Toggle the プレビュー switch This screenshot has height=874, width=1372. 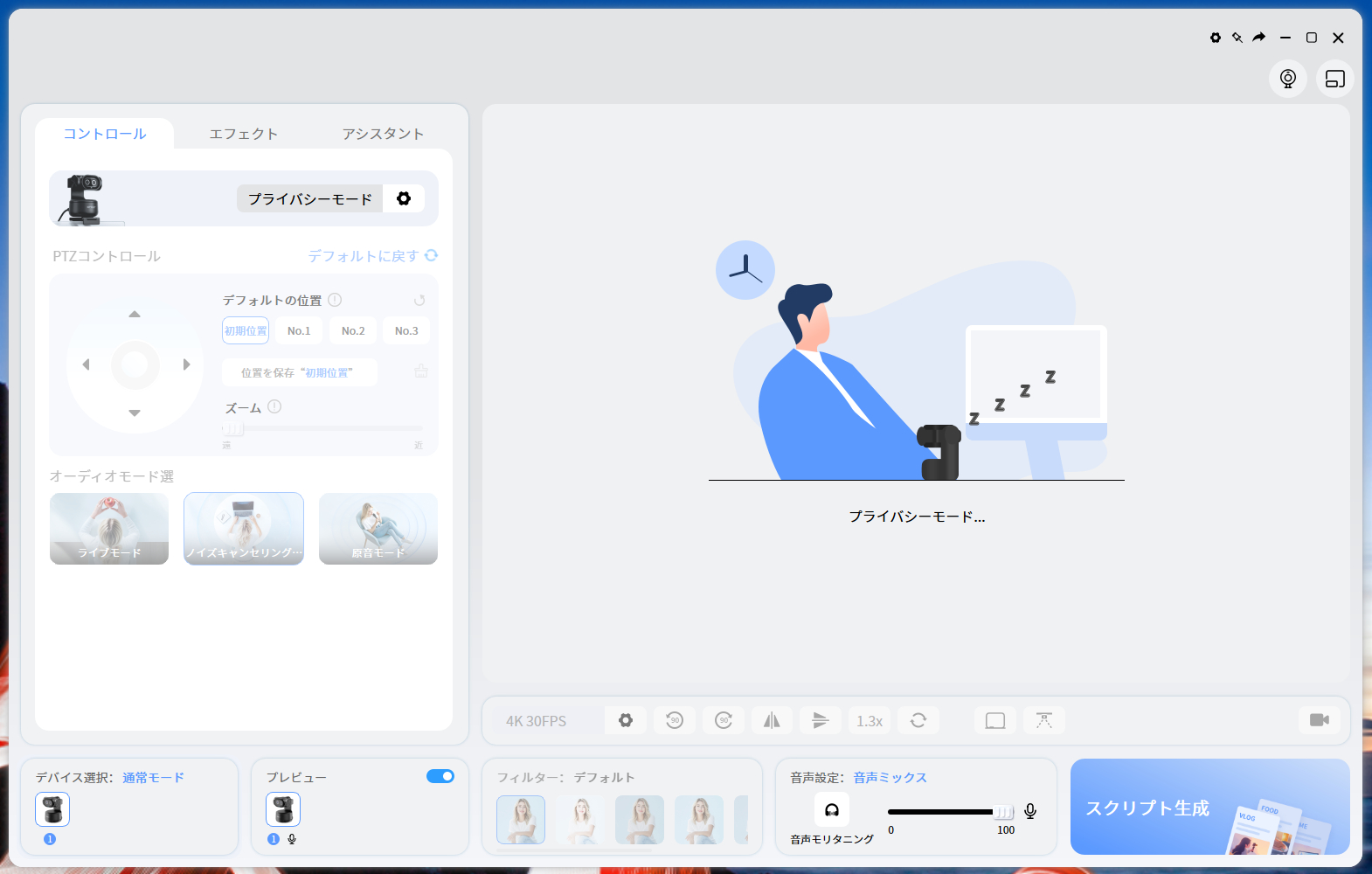tap(440, 776)
